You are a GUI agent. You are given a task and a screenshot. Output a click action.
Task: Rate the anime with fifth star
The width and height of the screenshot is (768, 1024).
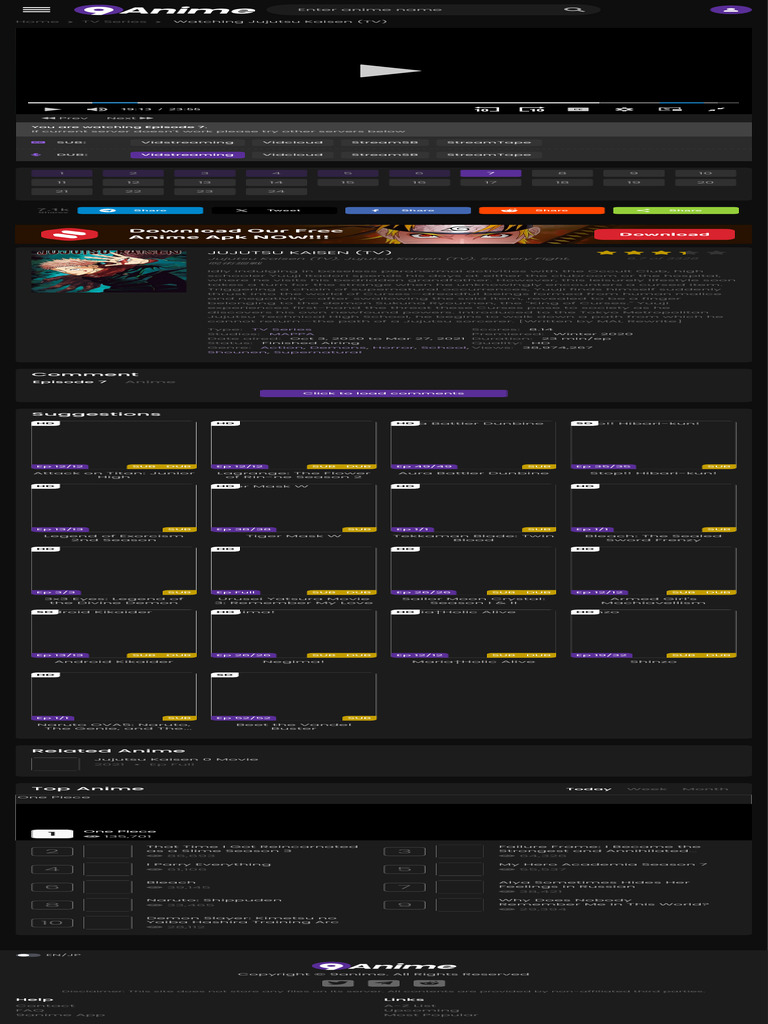click(716, 253)
